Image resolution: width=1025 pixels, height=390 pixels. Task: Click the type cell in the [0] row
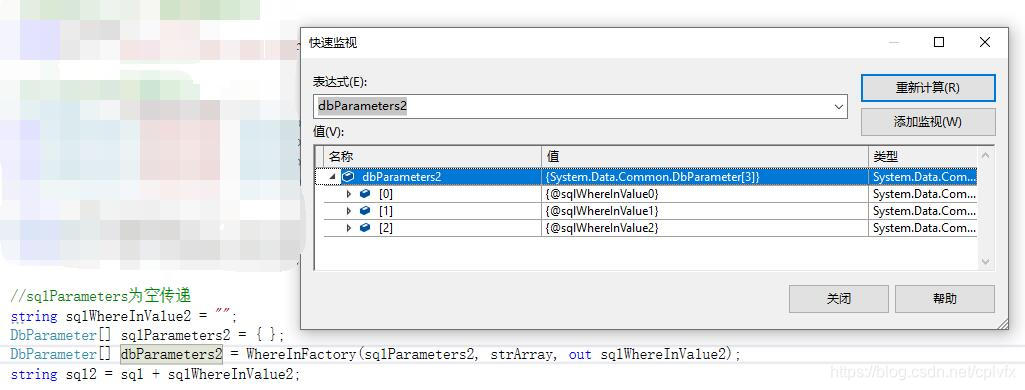(x=922, y=194)
